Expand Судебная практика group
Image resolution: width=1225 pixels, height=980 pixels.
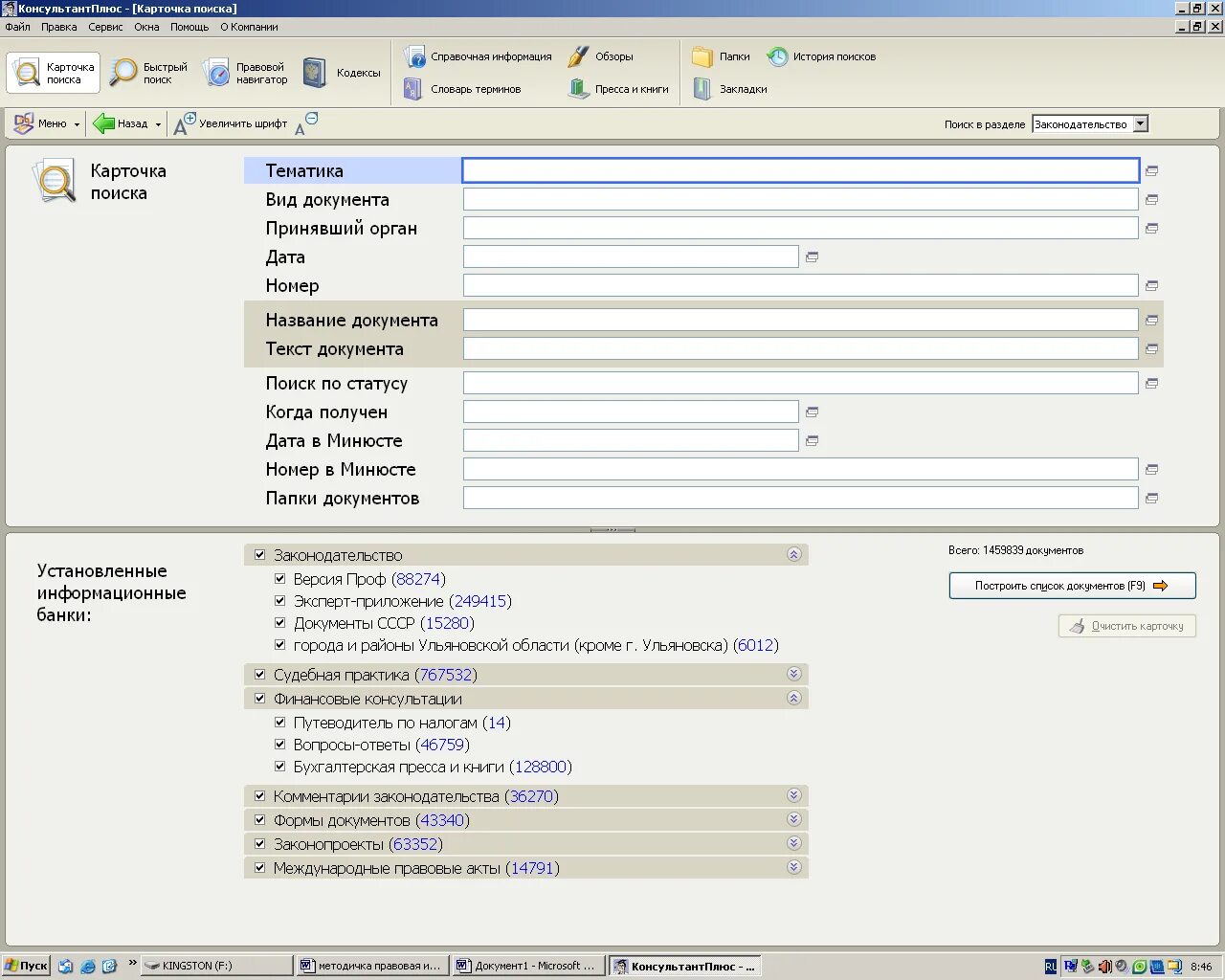793,674
